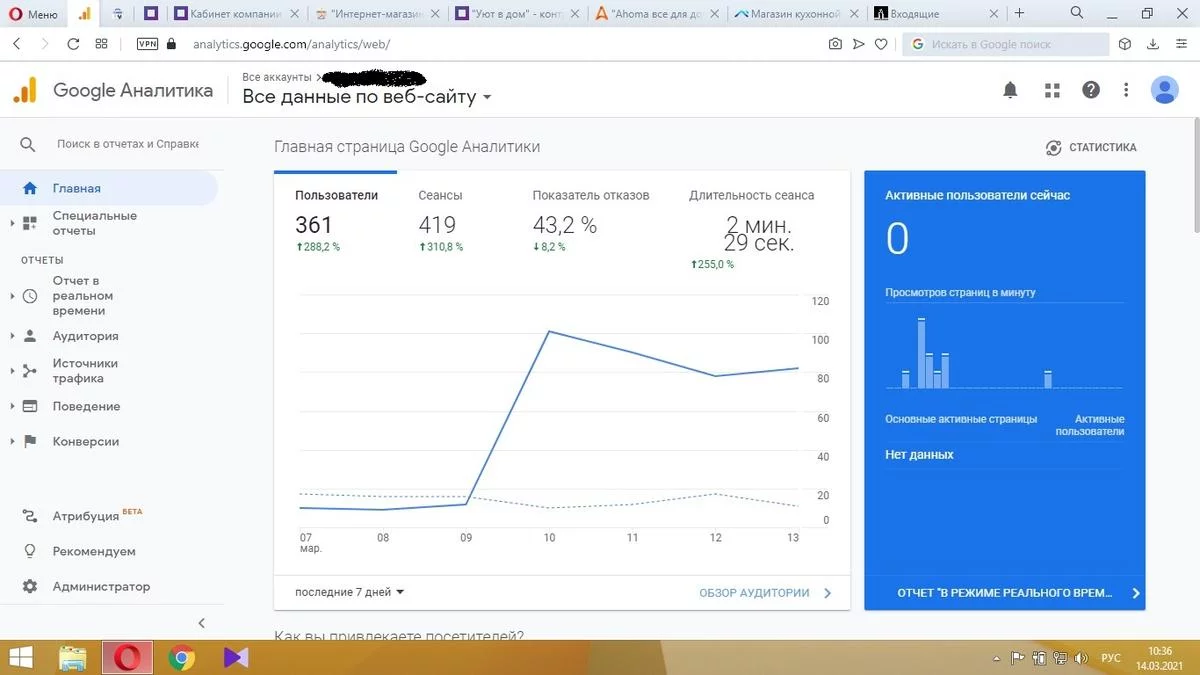The width and height of the screenshot is (1200, 675).
Task: Search open tabs with magnifier
Action: (x=1077, y=13)
